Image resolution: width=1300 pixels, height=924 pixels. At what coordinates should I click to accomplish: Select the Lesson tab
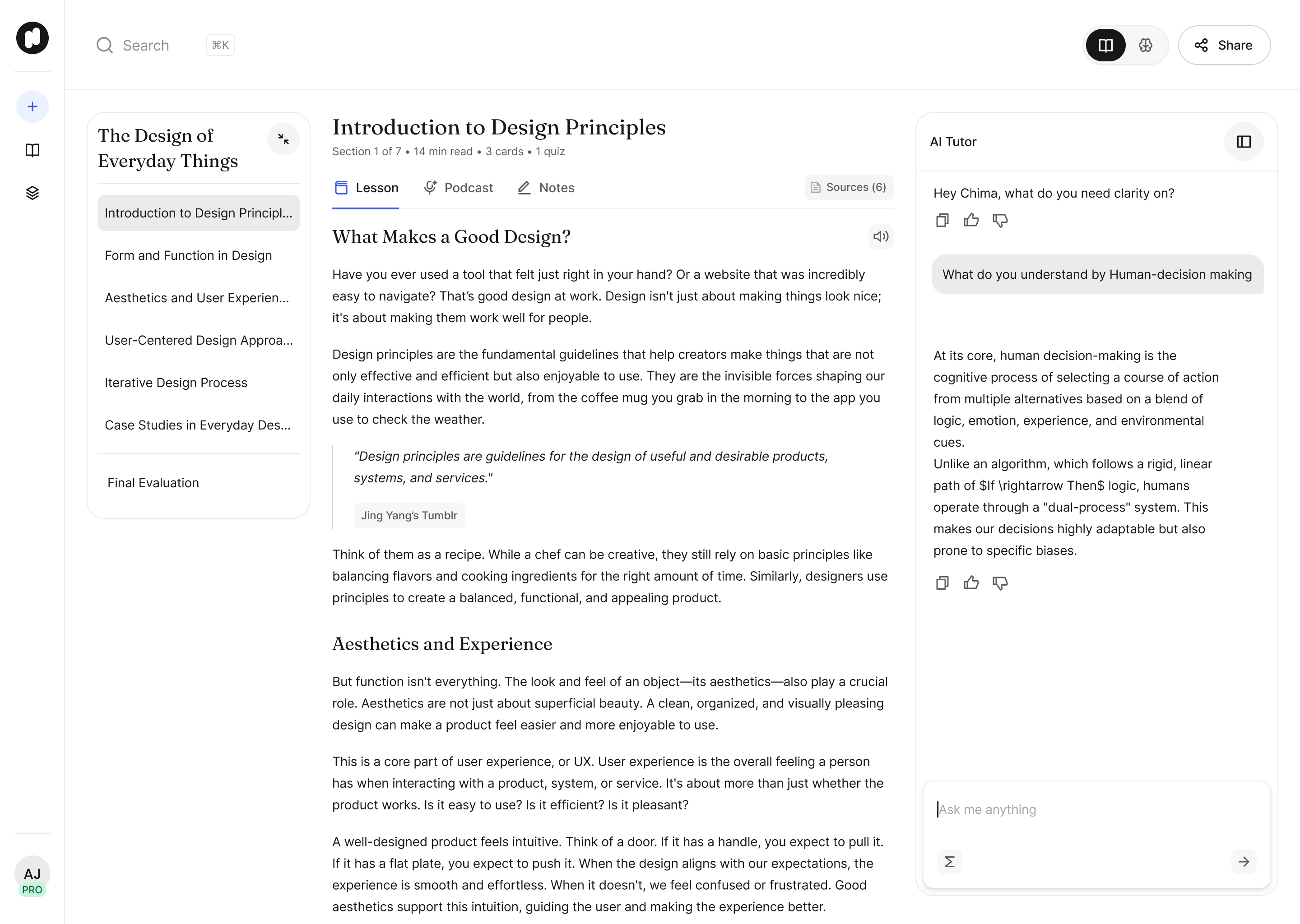click(366, 188)
